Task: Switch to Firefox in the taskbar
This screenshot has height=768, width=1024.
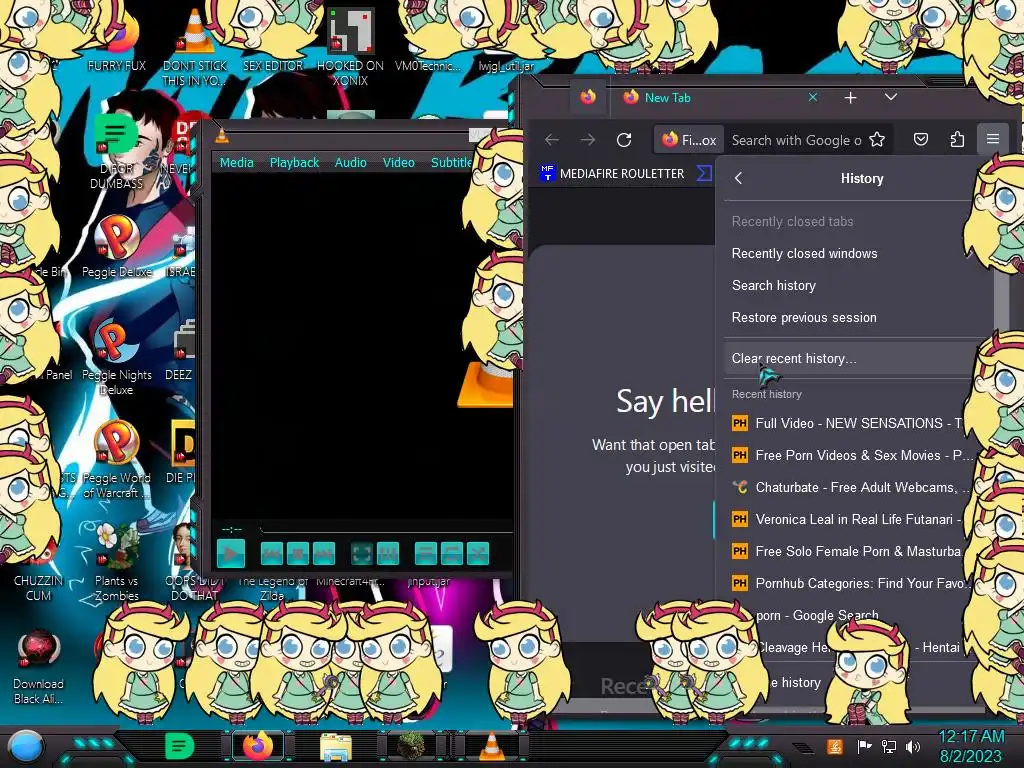Action: click(x=258, y=746)
